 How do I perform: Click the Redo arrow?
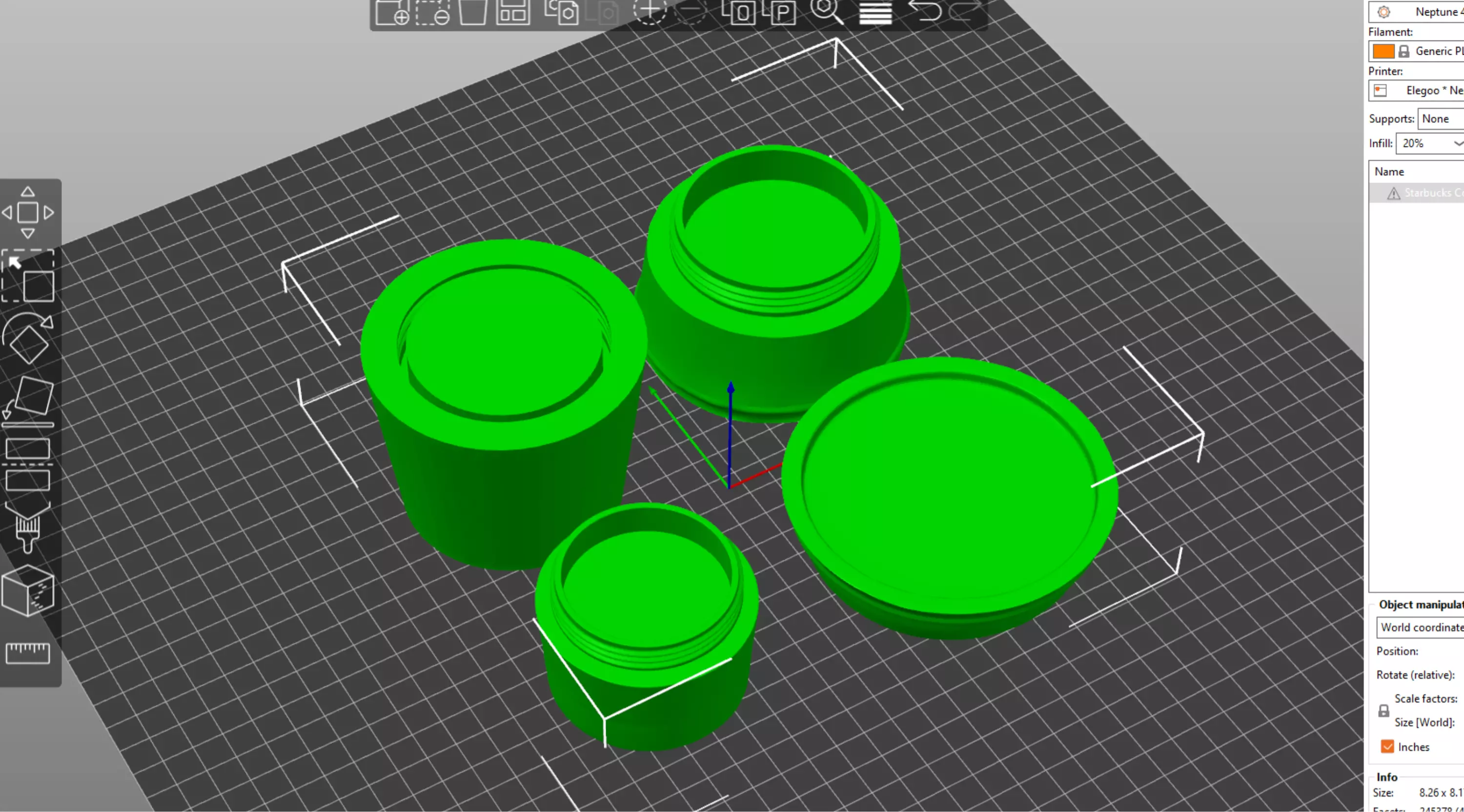(965, 11)
